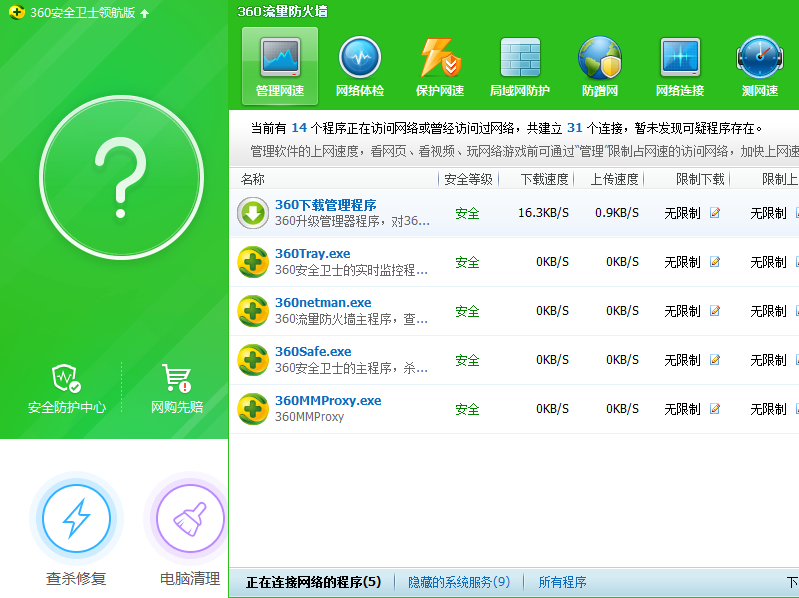Edit download limit for 360netman.exe
The image size is (799, 598).
715,311
